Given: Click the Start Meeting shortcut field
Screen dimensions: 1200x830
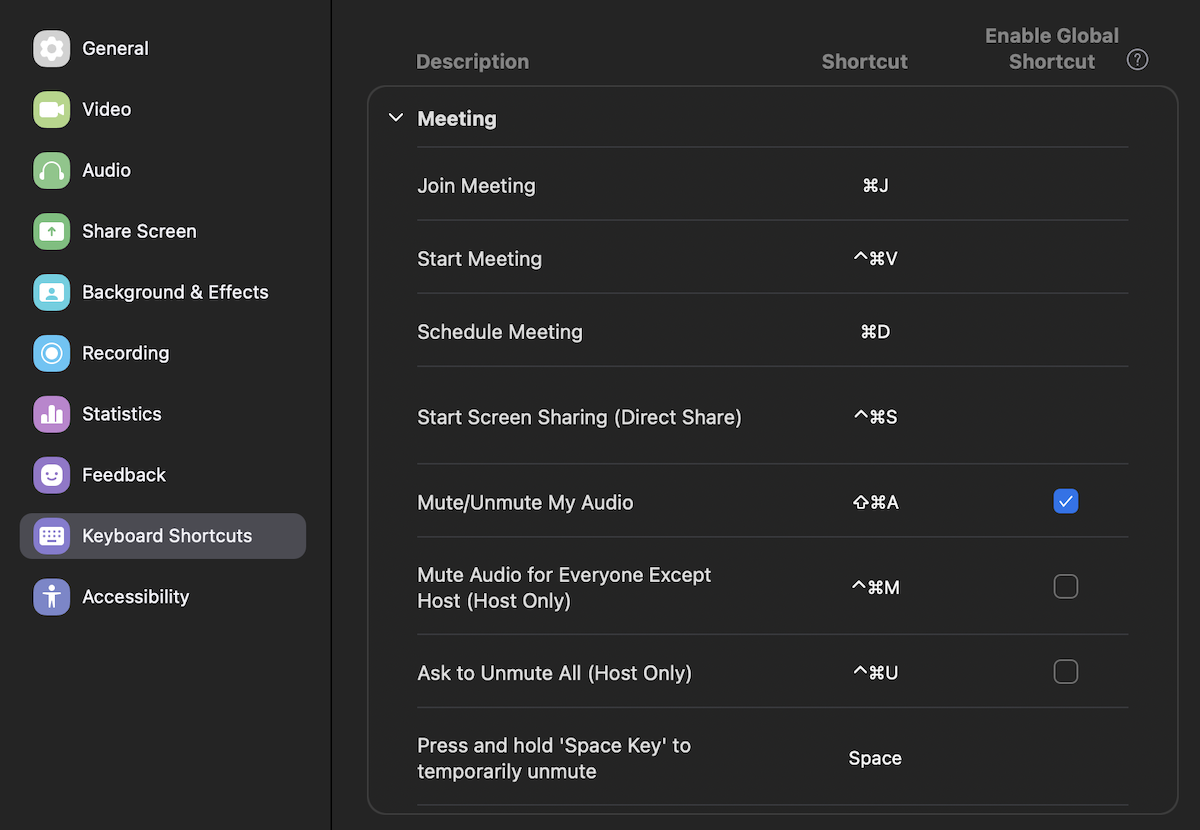Looking at the screenshot, I should (x=875, y=259).
